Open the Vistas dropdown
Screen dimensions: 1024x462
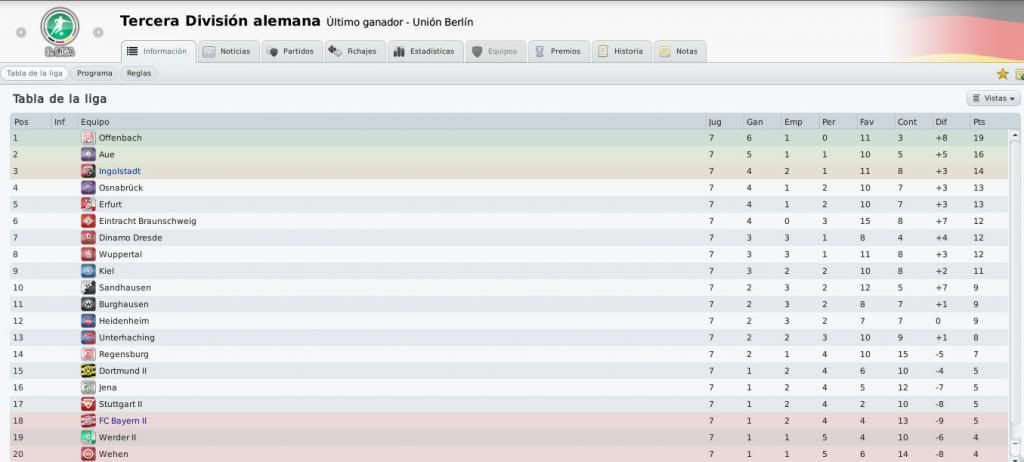click(993, 98)
